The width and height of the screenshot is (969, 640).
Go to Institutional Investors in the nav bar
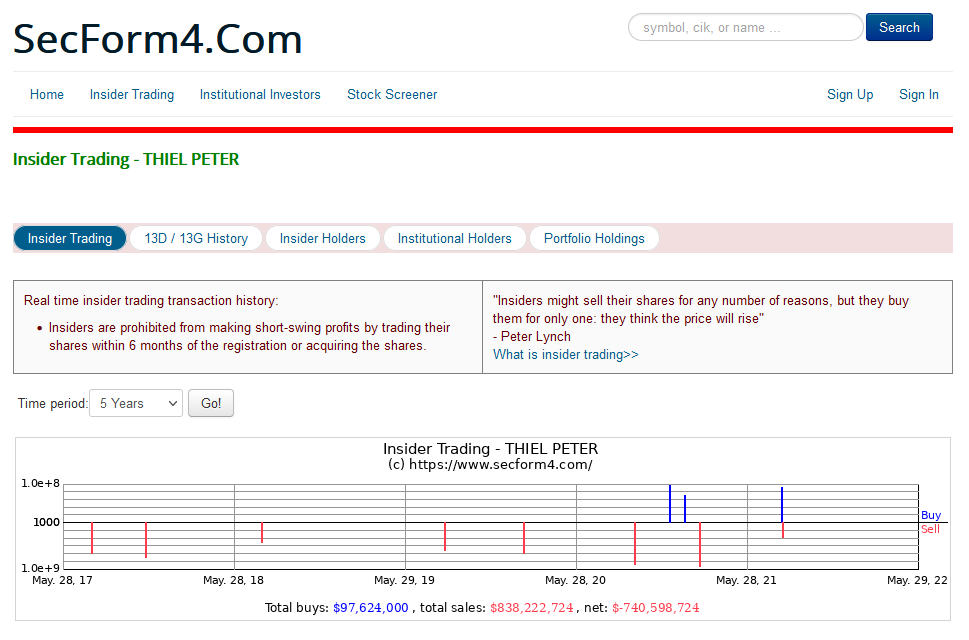(260, 95)
